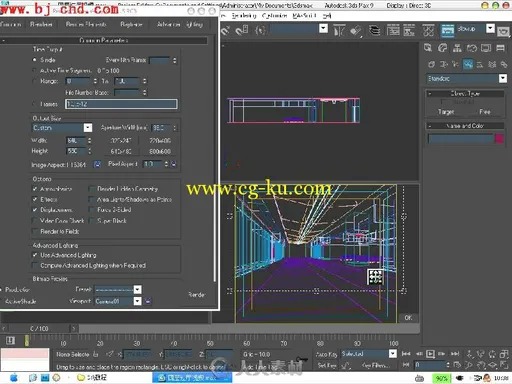Select the Frames radio button
The image size is (512, 384).
pos(34,104)
